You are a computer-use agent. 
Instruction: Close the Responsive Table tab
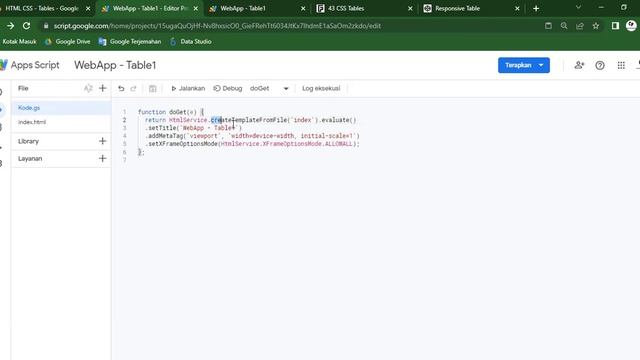tap(517, 8)
